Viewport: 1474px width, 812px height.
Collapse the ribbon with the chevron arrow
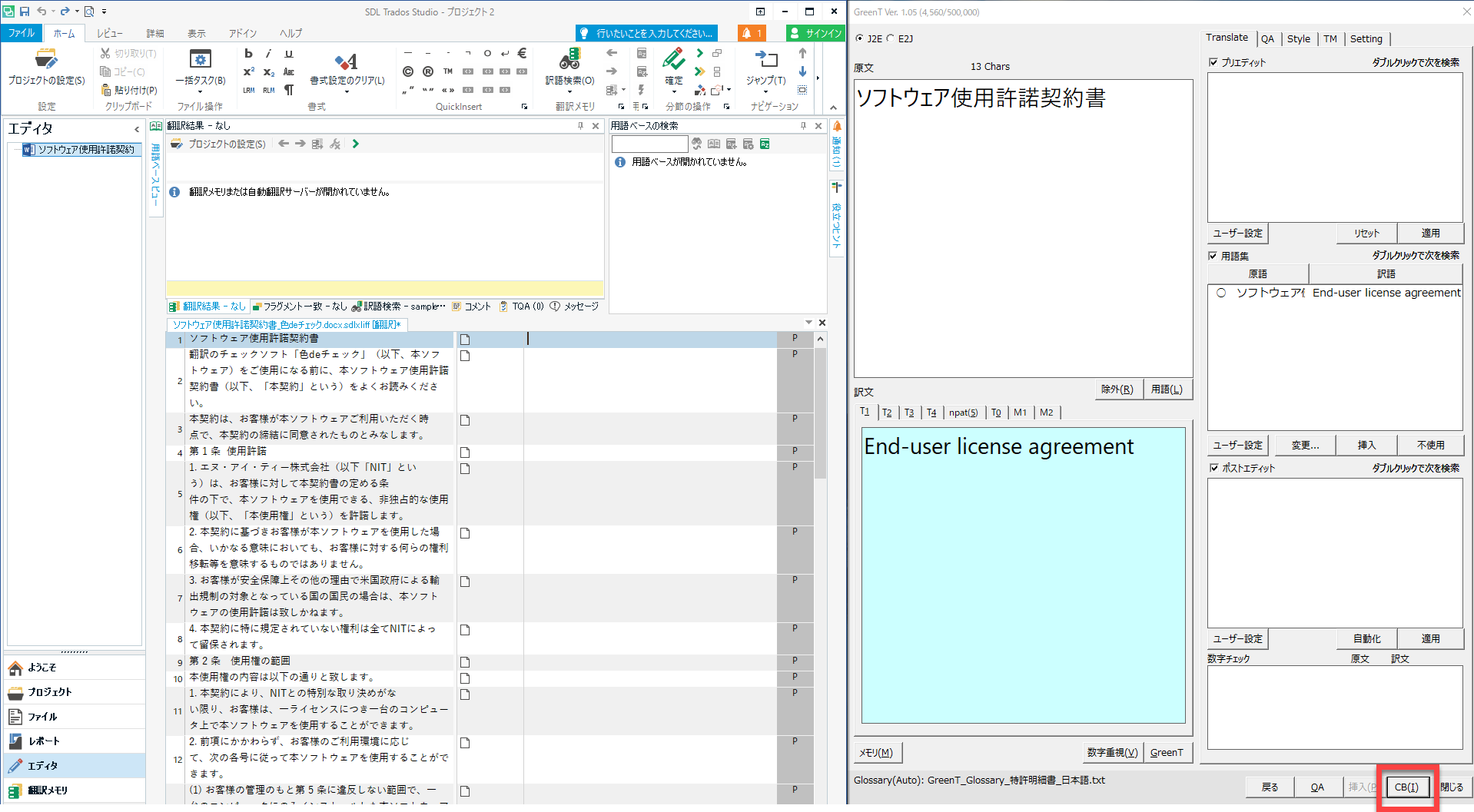point(833,107)
